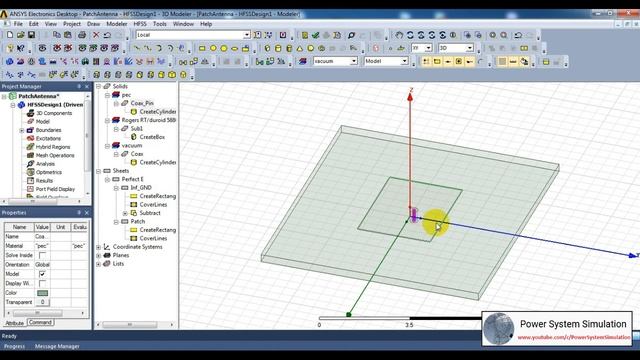640x360 pixels.
Task: Select Coax_Pin in the model tree
Action: pyautogui.click(x=142, y=103)
